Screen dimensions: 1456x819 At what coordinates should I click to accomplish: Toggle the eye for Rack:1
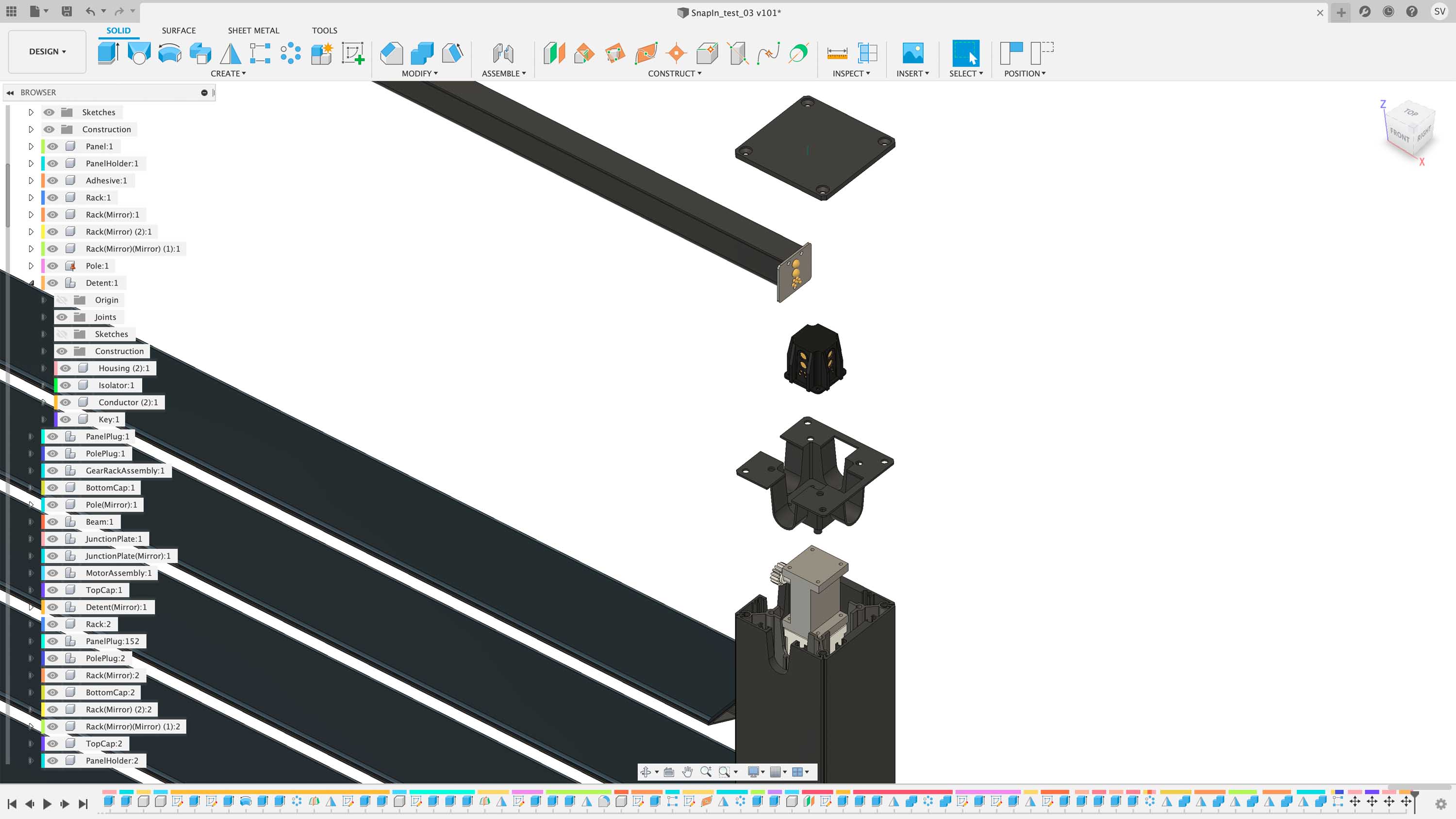(x=52, y=197)
